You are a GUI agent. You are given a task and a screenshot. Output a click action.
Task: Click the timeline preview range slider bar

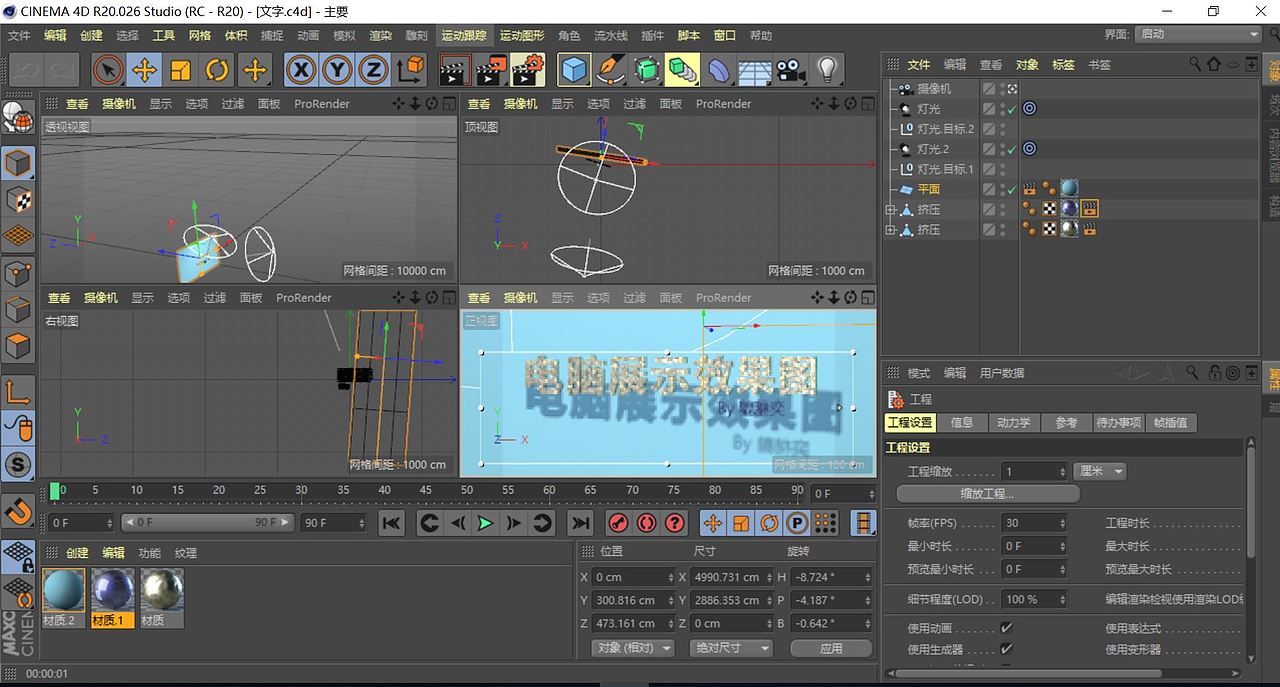pyautogui.click(x=208, y=522)
